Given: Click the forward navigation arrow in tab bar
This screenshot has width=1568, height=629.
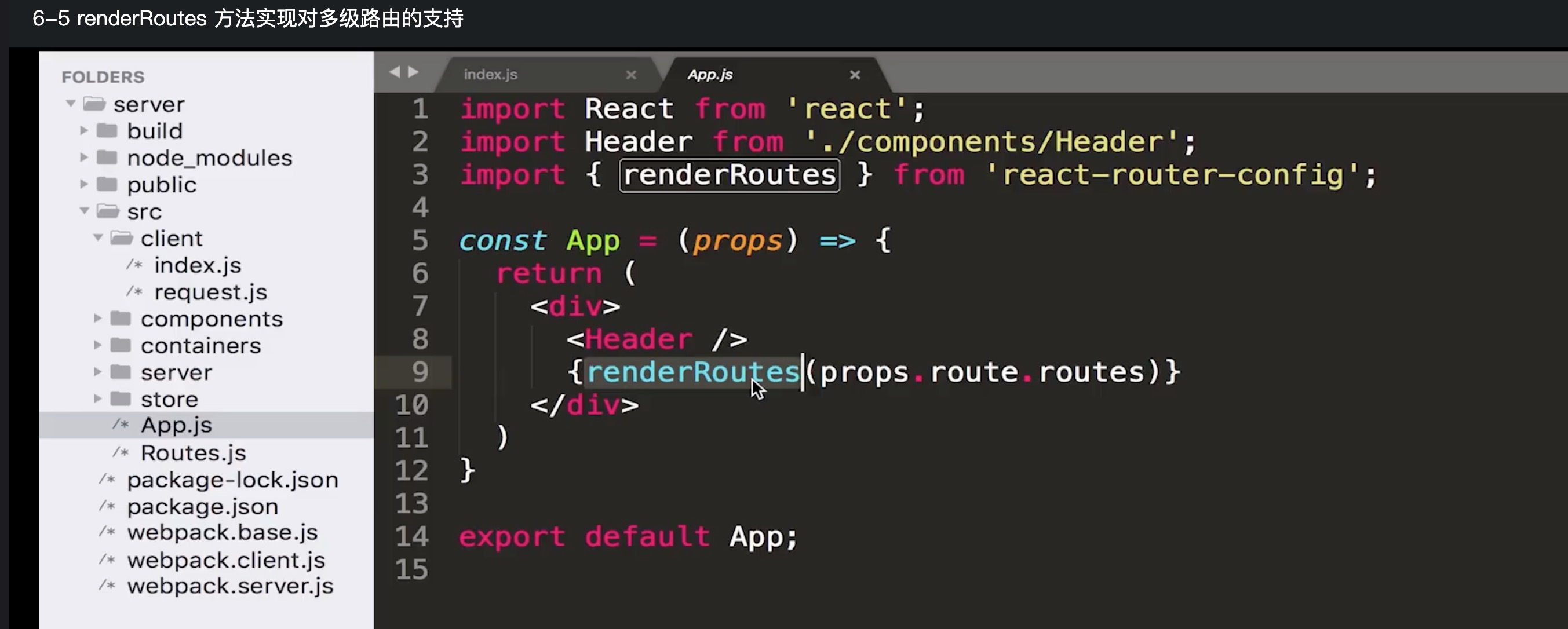Looking at the screenshot, I should (x=413, y=72).
